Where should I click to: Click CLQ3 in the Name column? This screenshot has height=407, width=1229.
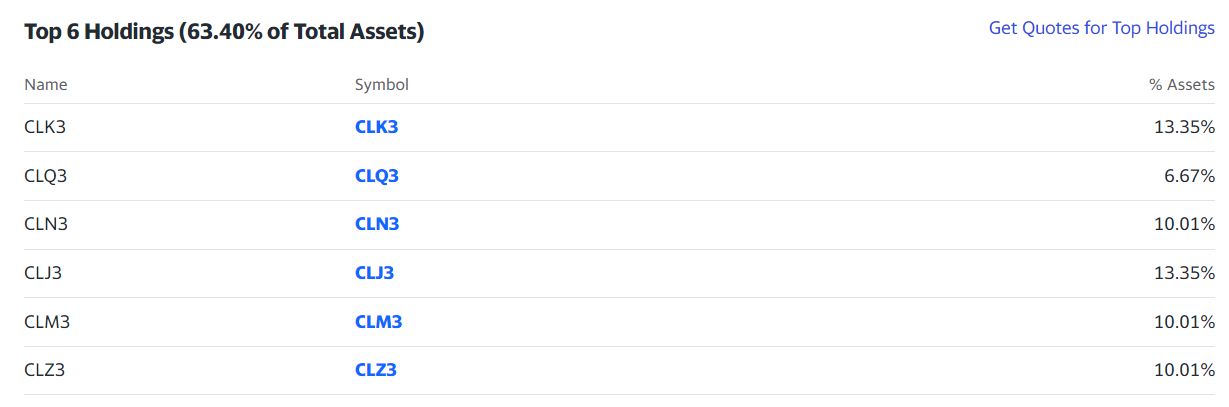tap(46, 176)
